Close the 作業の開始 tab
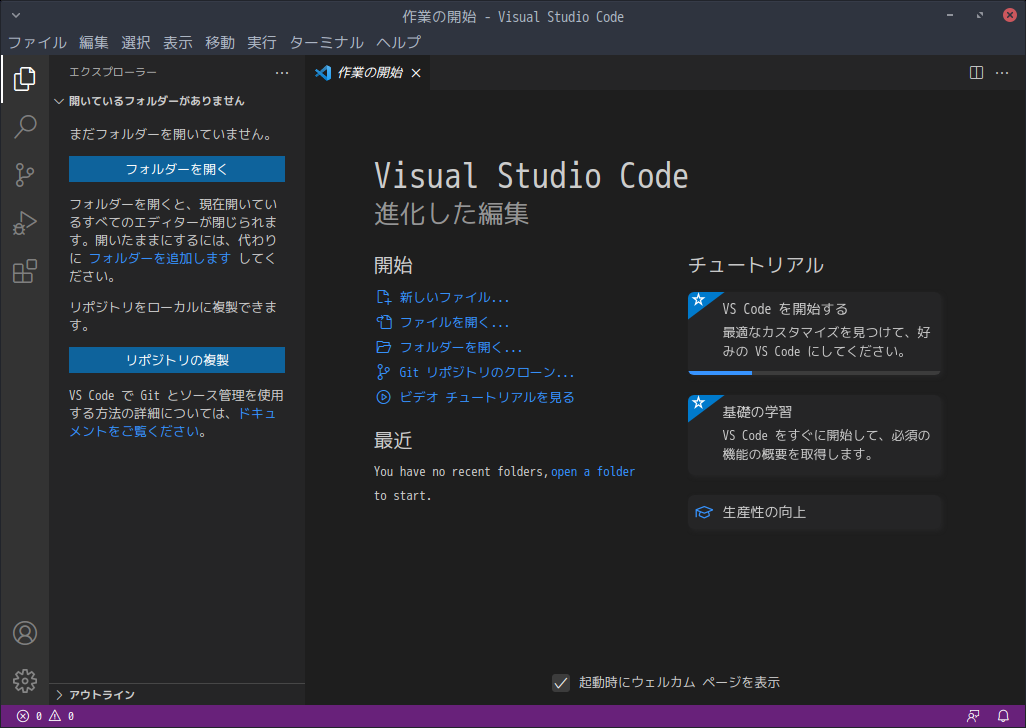The image size is (1026, 728). coord(416,73)
